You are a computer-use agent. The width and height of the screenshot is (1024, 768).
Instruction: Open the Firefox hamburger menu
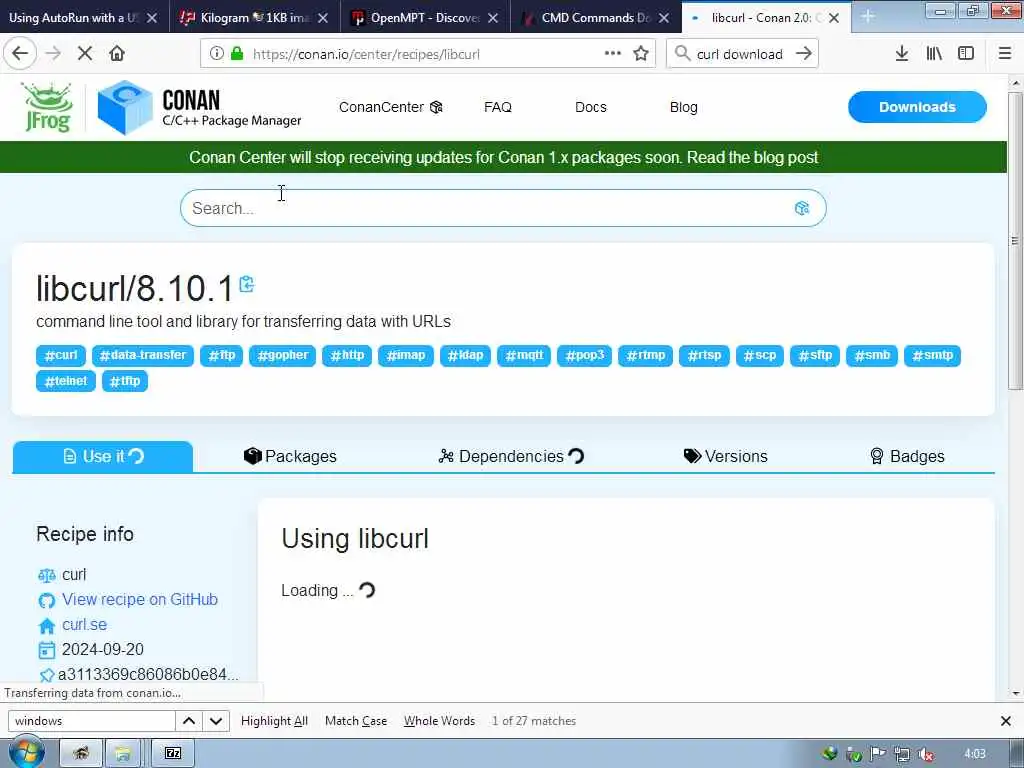[x=1004, y=54]
